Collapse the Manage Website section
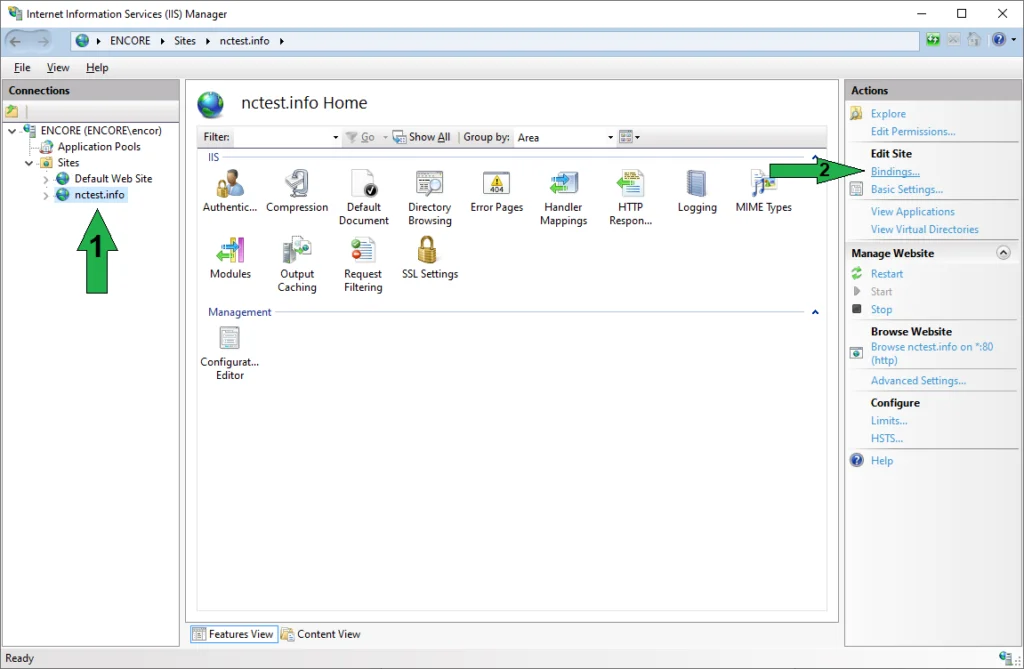Viewport: 1024px width, 669px height. tap(1003, 253)
